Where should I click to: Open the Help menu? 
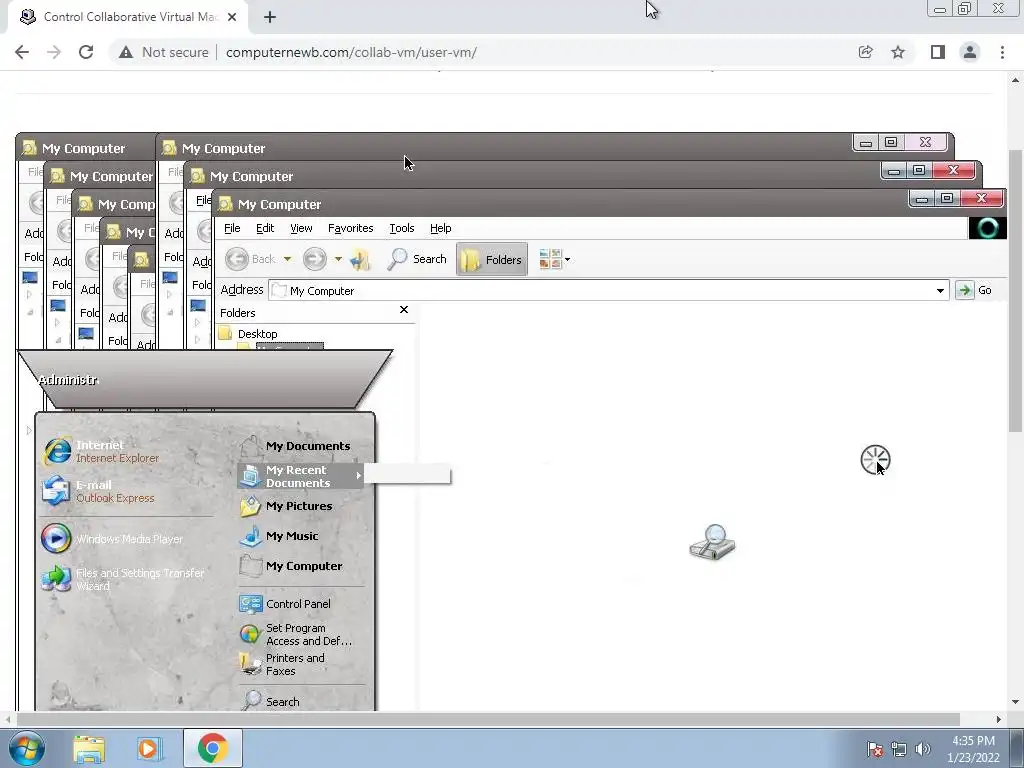pyautogui.click(x=440, y=228)
